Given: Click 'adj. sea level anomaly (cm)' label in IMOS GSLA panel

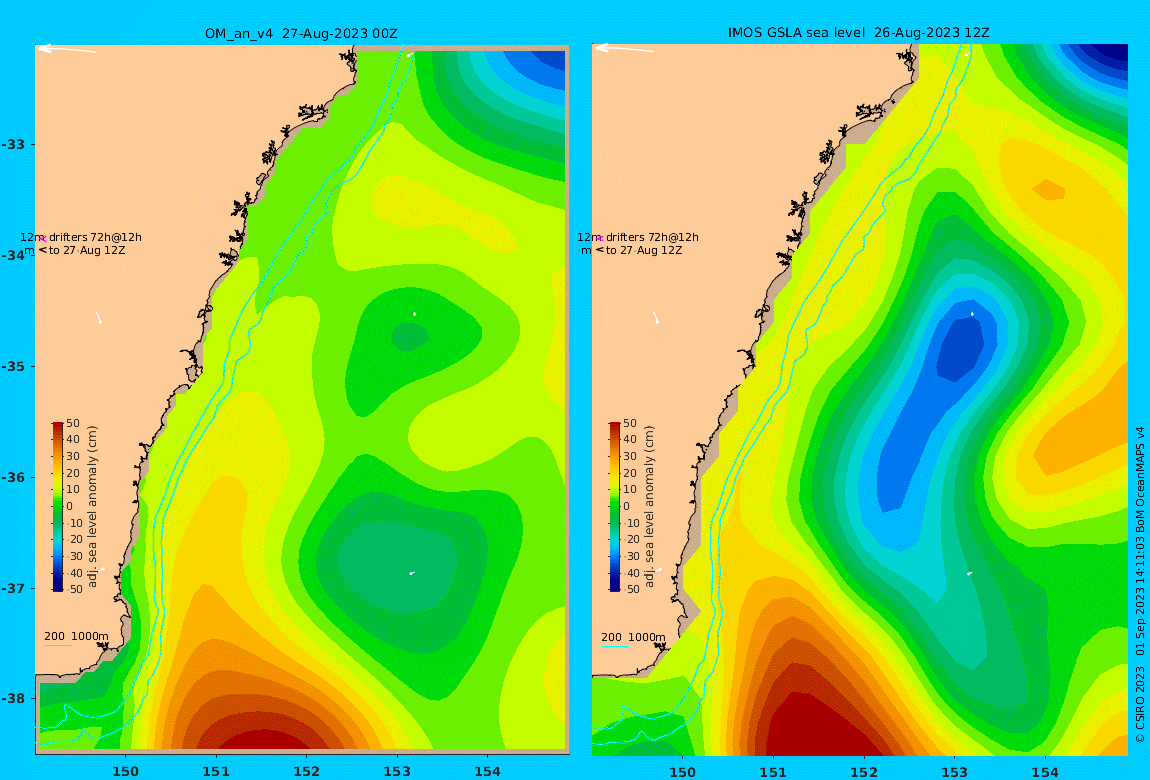Looking at the screenshot, I should pos(650,507).
